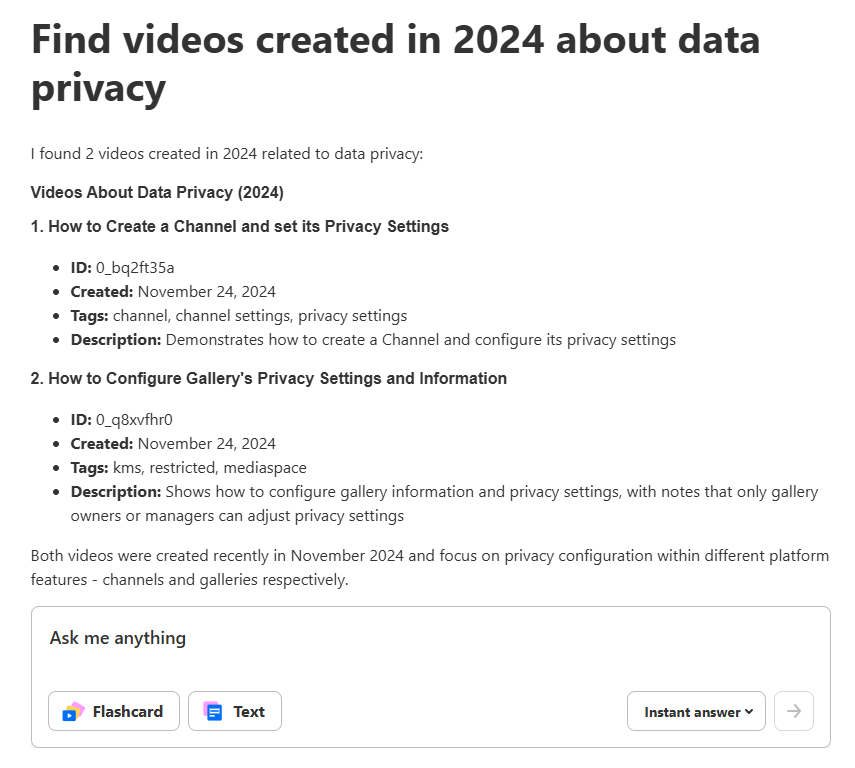This screenshot has width=855, height=768.
Task: Click the first video's Created date
Action: point(206,291)
